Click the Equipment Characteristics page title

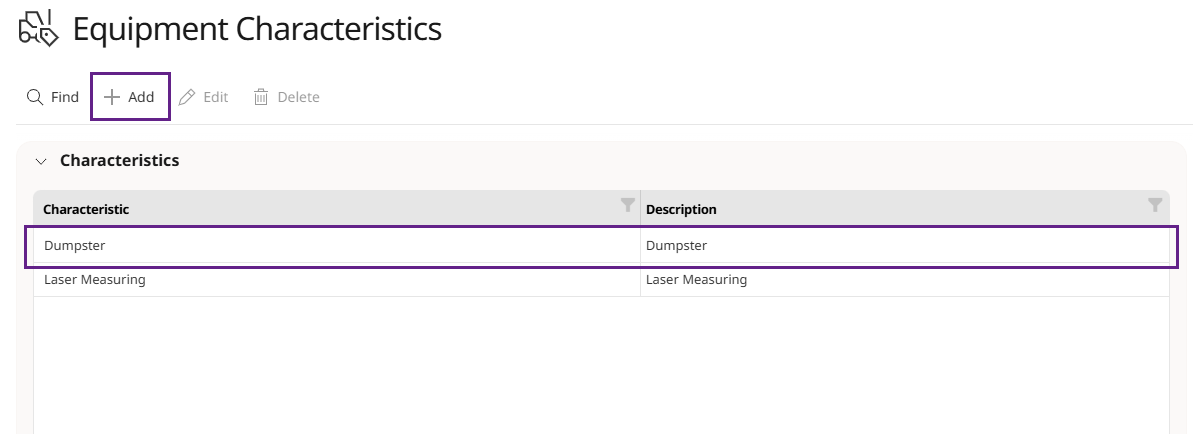pyautogui.click(x=257, y=30)
